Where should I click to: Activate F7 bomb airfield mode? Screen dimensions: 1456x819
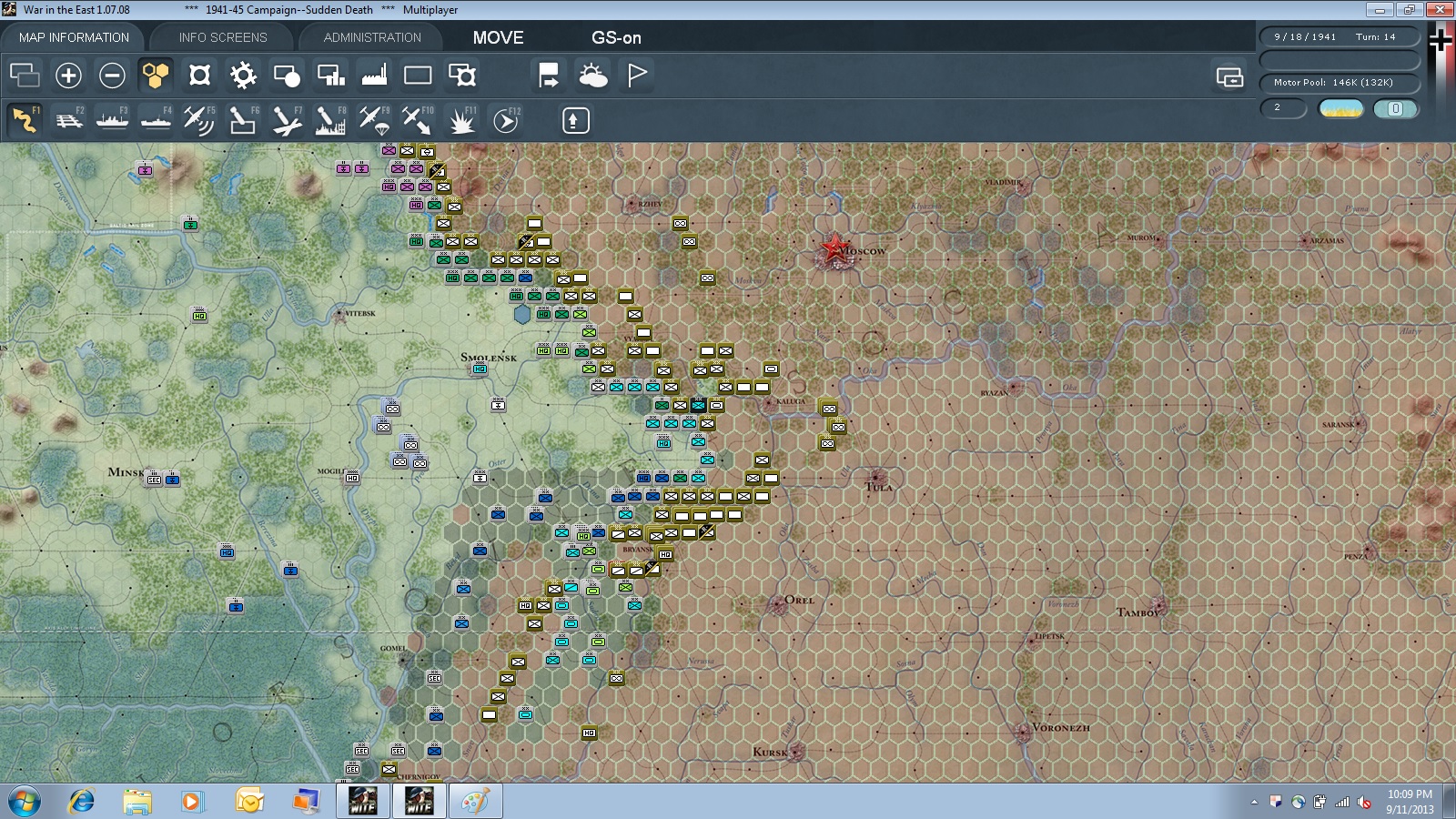[287, 119]
